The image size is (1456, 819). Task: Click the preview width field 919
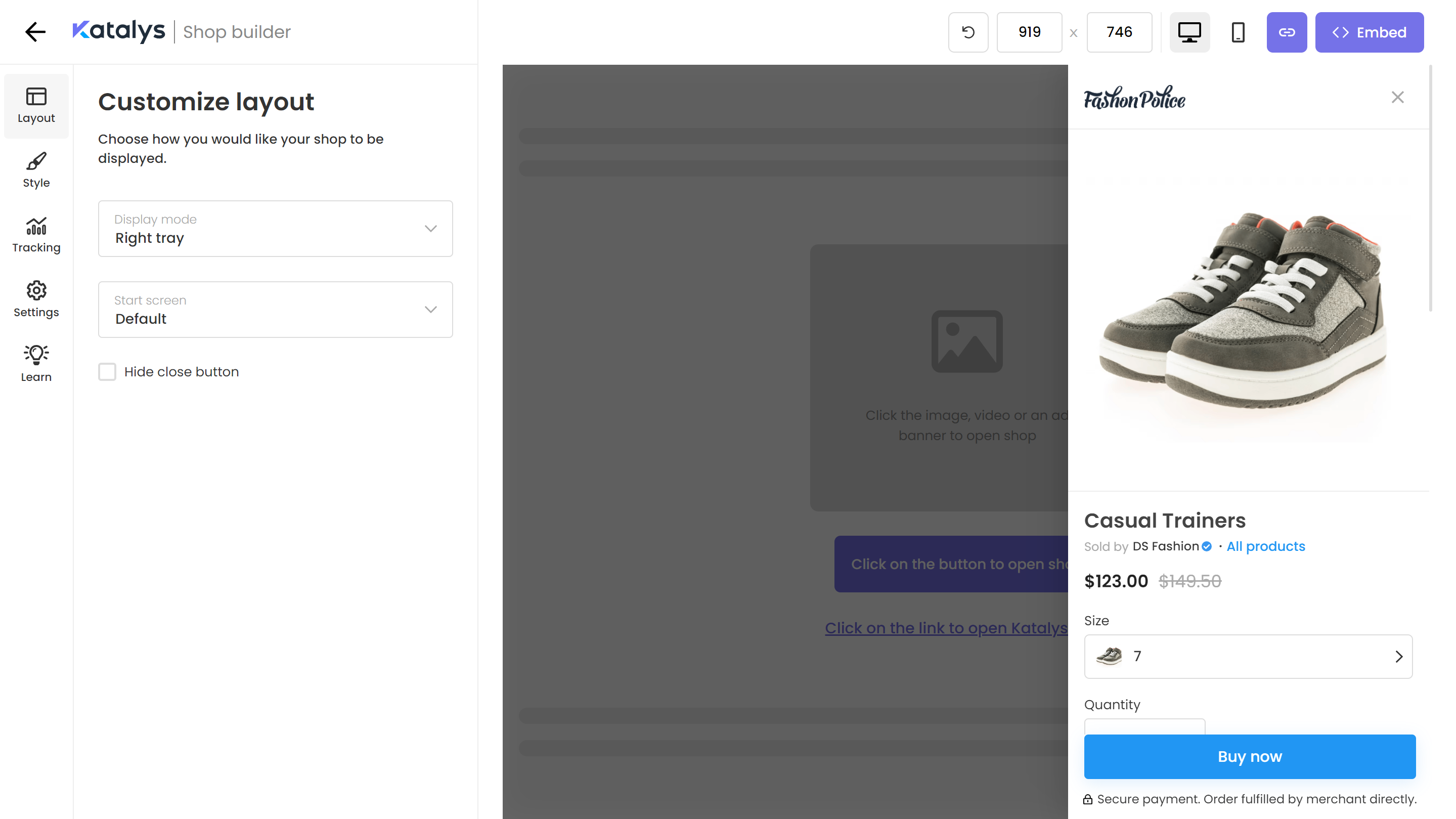tap(1029, 32)
